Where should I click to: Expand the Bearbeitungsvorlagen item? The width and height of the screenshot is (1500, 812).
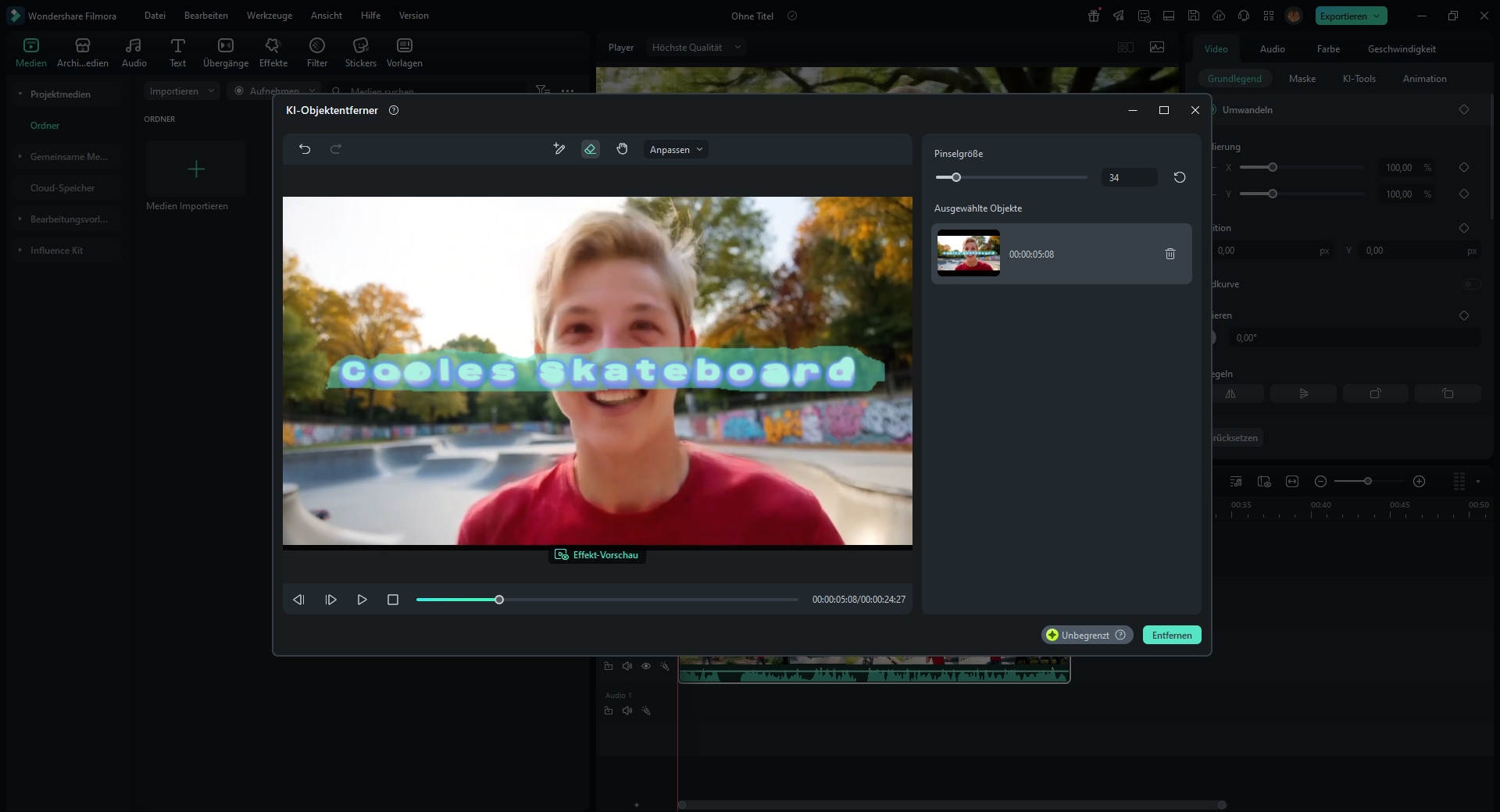click(x=20, y=219)
